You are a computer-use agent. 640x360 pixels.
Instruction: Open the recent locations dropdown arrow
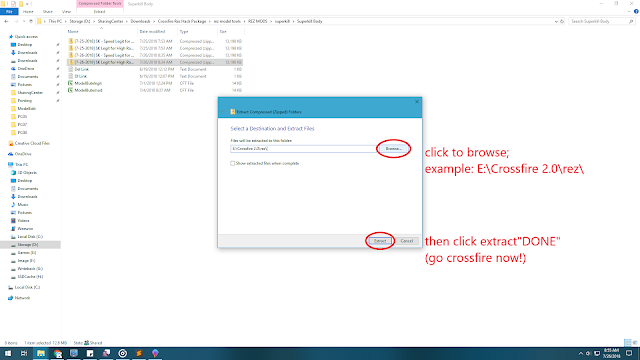(24, 21)
